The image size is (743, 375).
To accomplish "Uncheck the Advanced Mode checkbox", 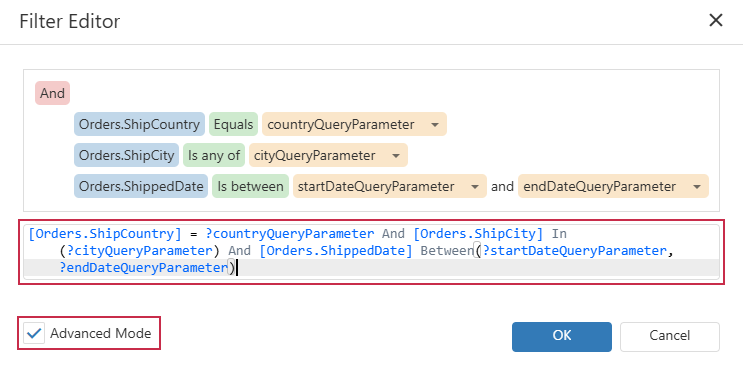I will point(34,333).
